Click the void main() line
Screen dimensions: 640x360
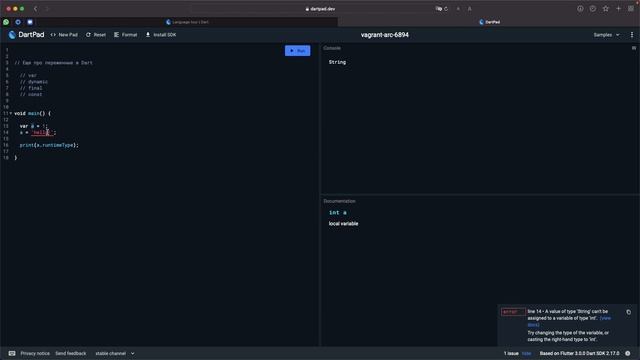click(x=32, y=113)
